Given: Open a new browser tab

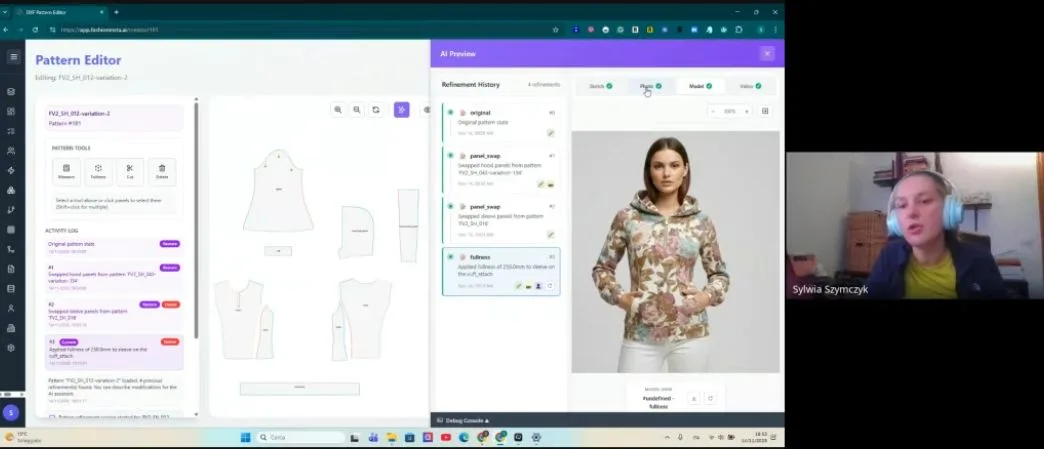Looking at the screenshot, I should click(117, 12).
